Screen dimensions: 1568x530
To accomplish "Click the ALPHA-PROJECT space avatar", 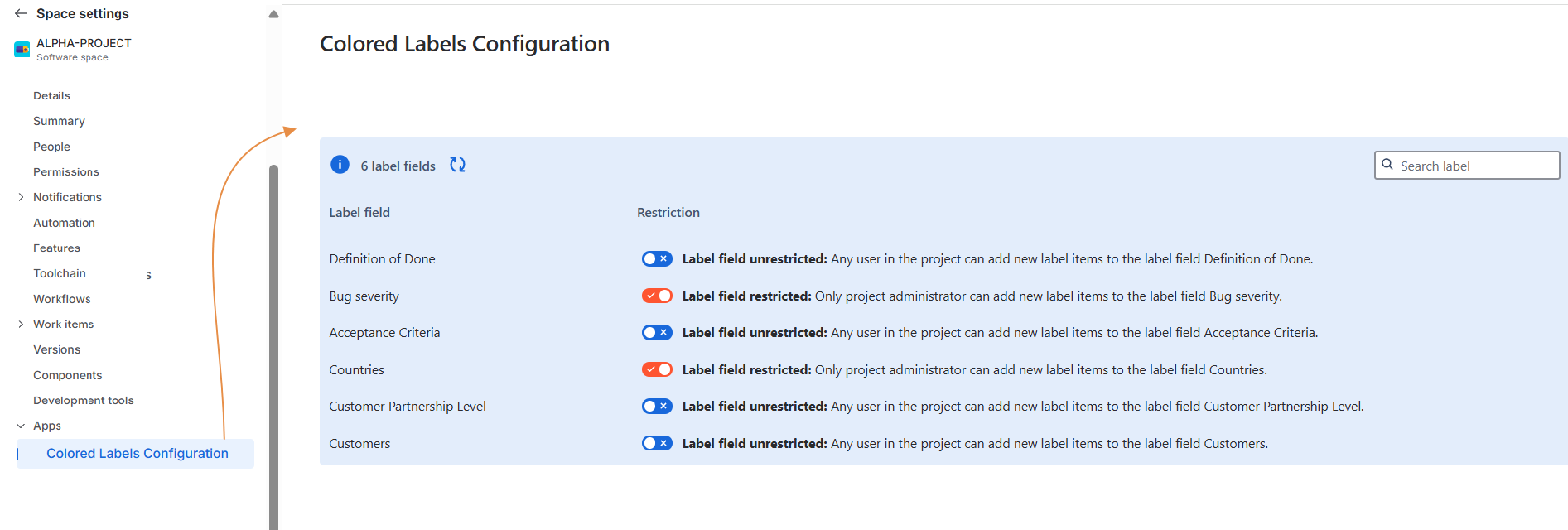I will click(x=21, y=49).
